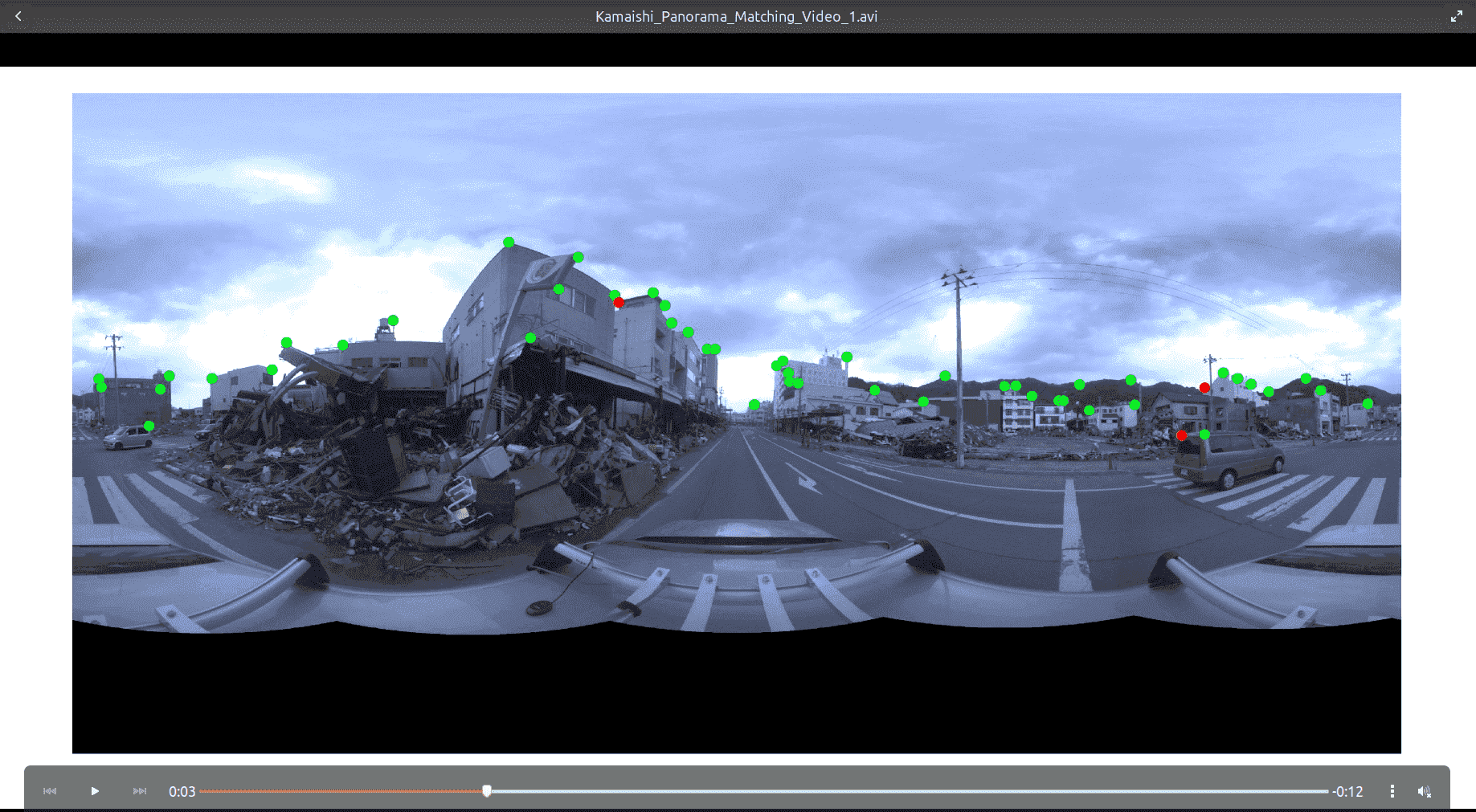Move the seek bar playhead handle
This screenshot has width=1476, height=812.
click(x=487, y=791)
